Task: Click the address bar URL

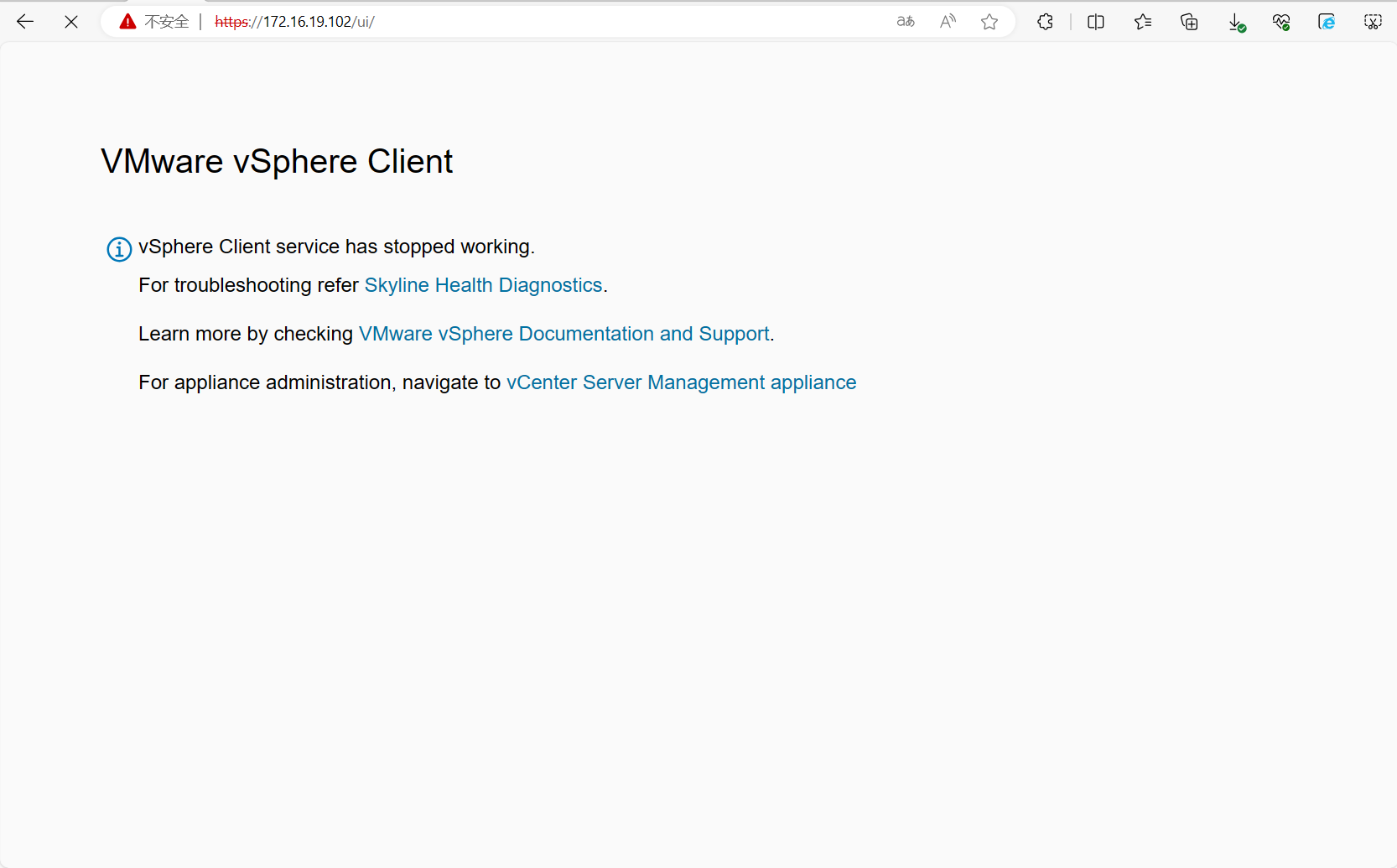Action: click(319, 22)
